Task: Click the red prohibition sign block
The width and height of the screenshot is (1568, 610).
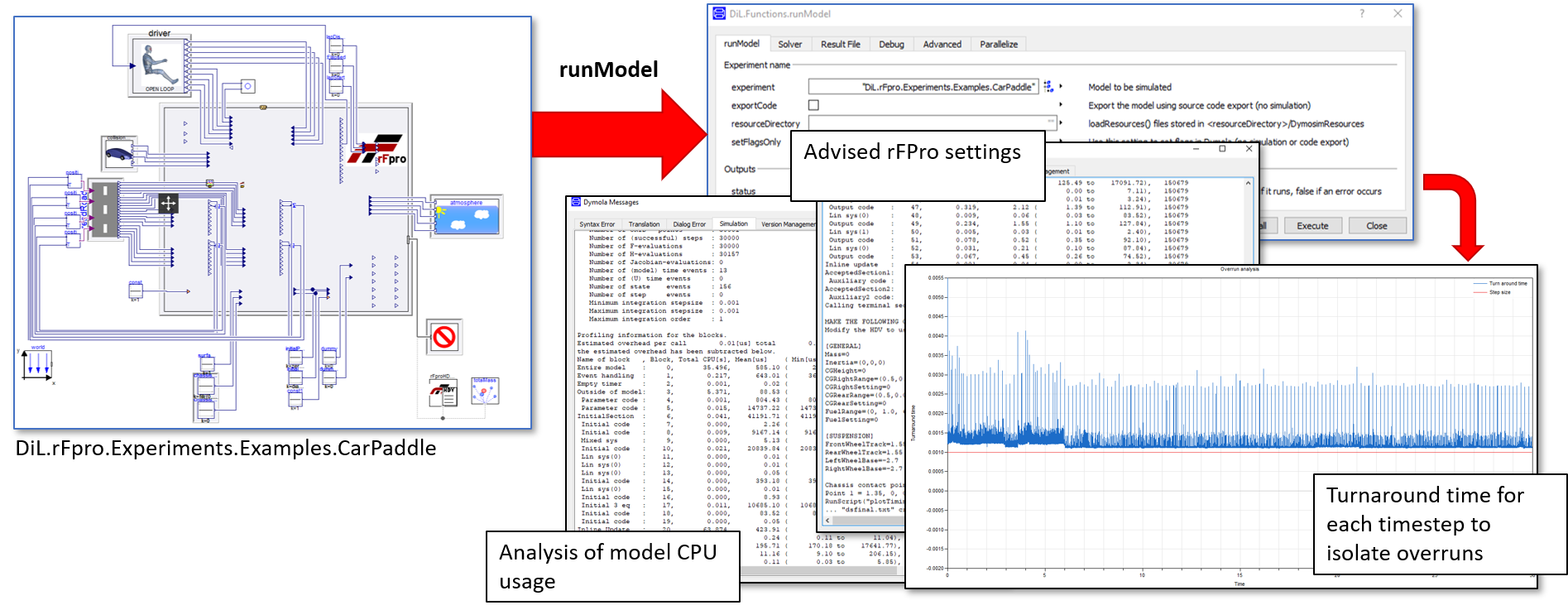Action: [444, 337]
